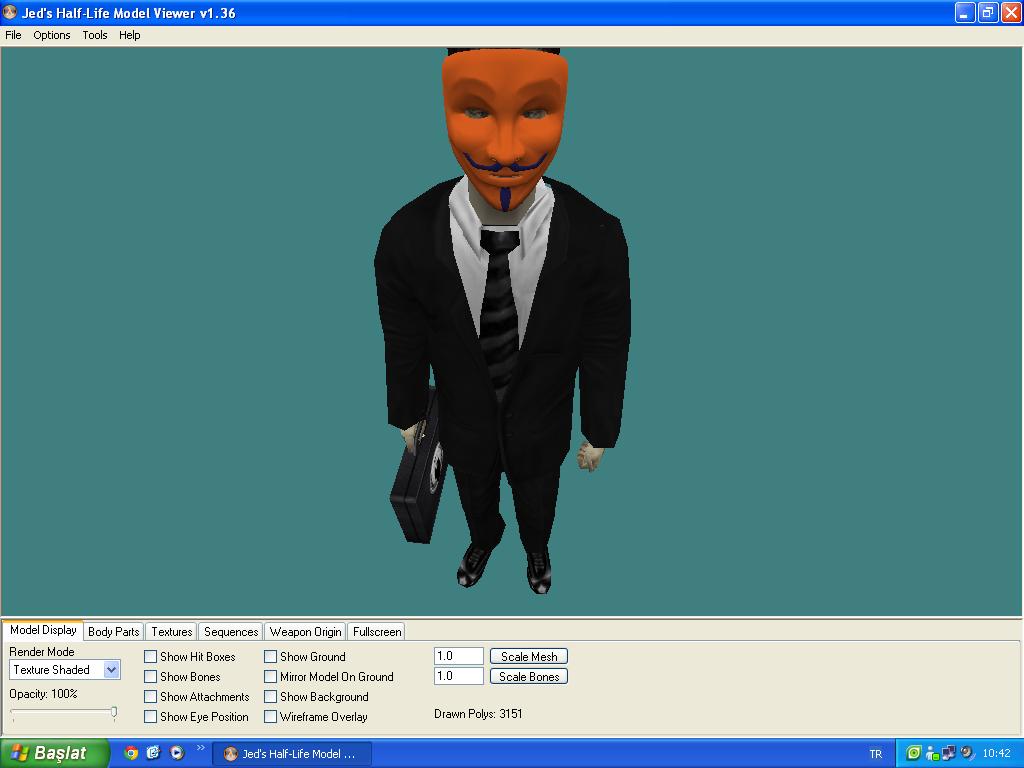Enable Wireframe Overlay checkbox
This screenshot has height=768, width=1024.
tap(271, 717)
